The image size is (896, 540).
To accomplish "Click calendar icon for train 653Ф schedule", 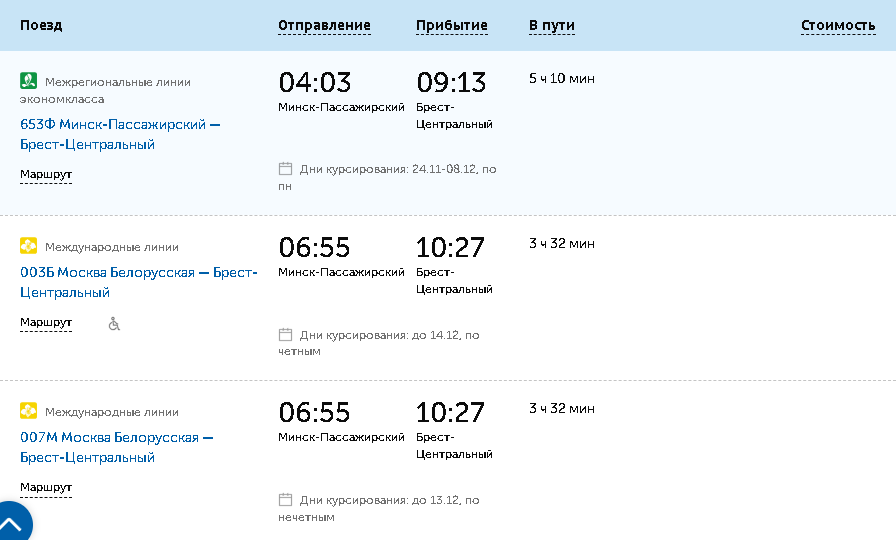I will click(285, 169).
